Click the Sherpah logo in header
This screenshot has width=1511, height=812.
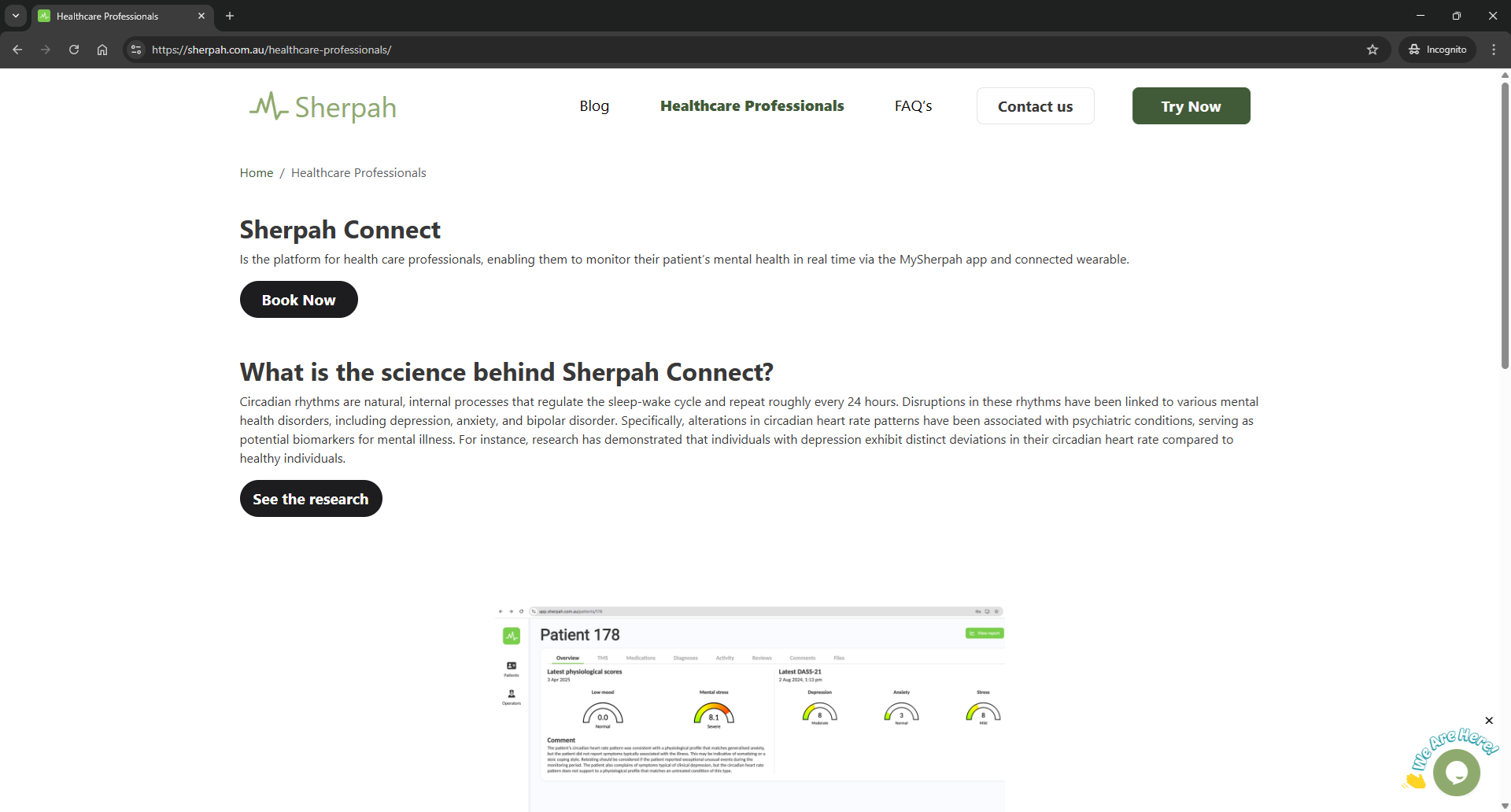pos(323,106)
